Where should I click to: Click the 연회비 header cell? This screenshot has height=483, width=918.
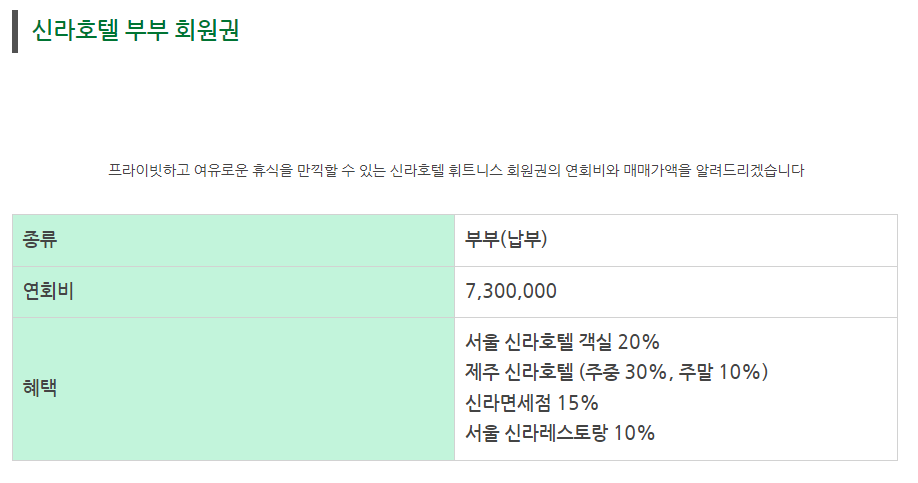click(233, 292)
